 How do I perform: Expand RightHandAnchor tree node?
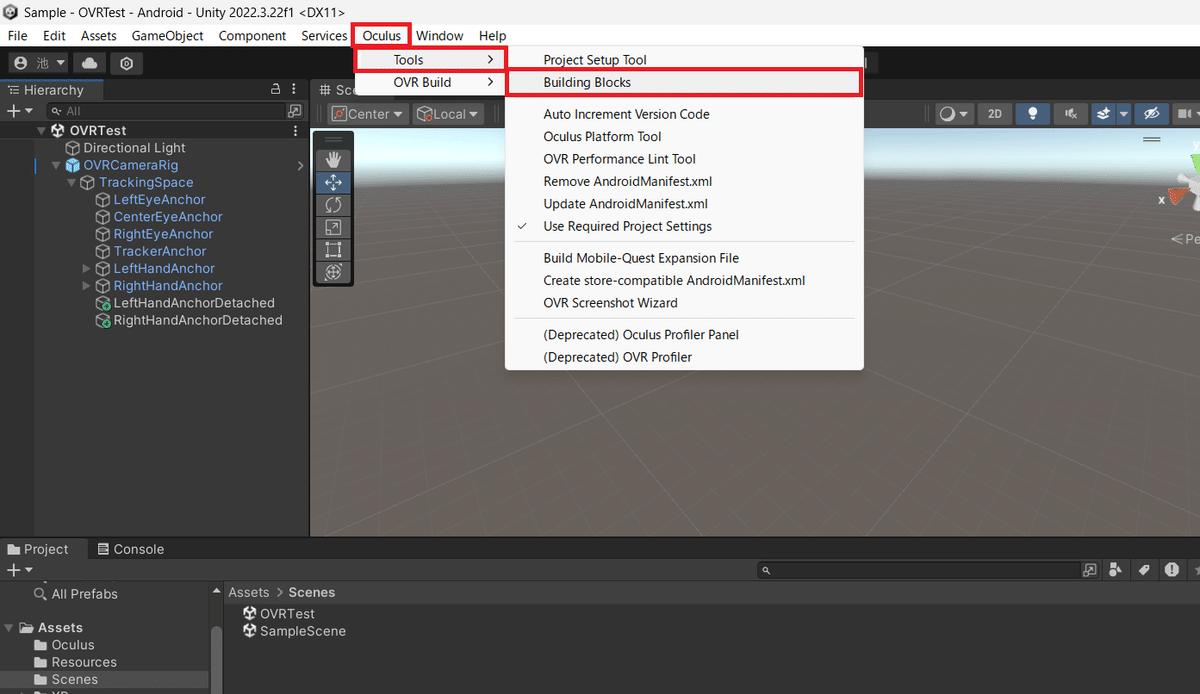(87, 286)
